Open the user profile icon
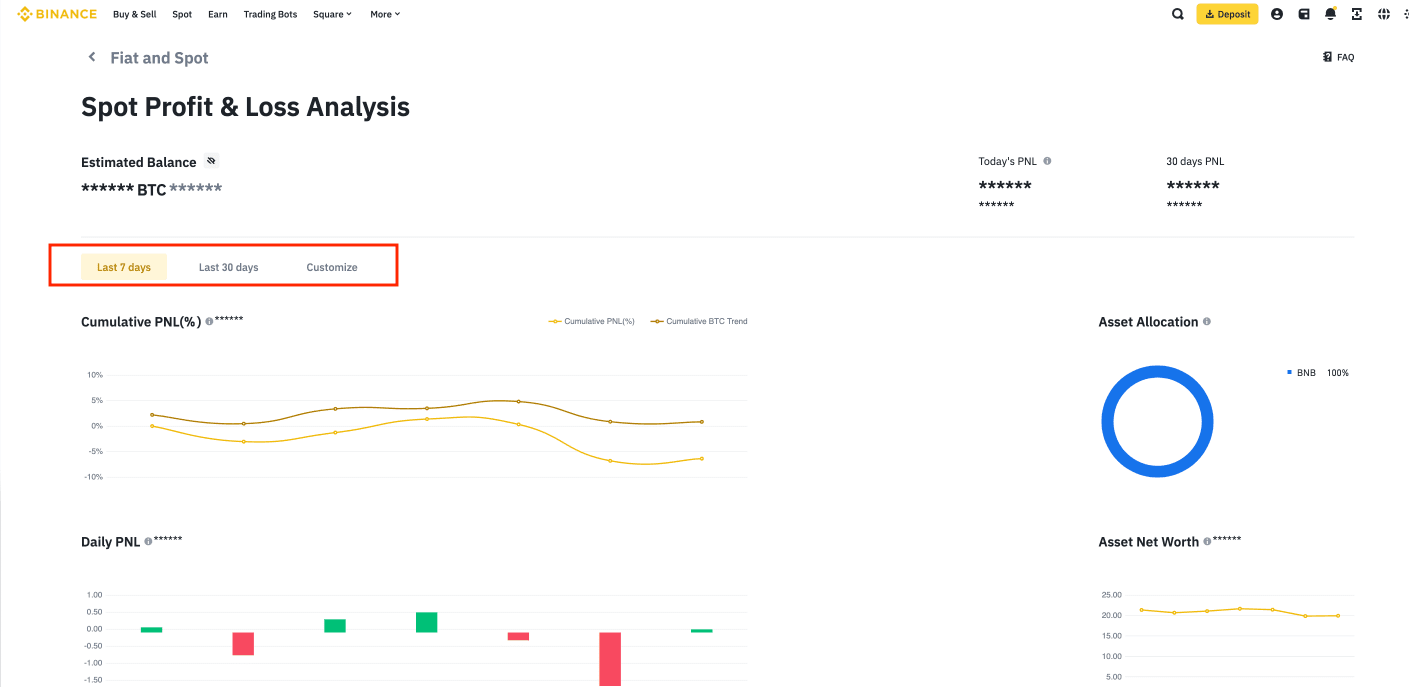1409x687 pixels. (x=1276, y=14)
